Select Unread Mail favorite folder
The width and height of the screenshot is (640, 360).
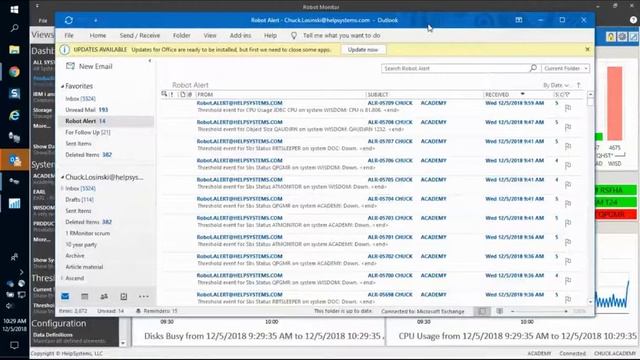87,110
